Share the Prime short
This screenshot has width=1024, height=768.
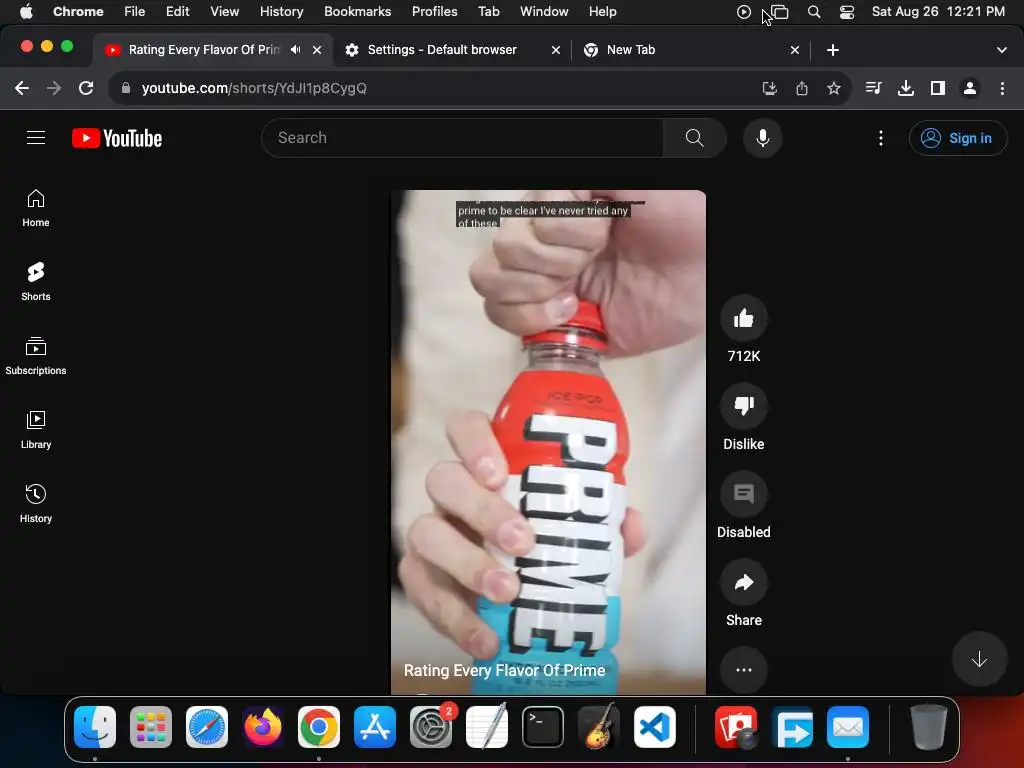(x=744, y=583)
